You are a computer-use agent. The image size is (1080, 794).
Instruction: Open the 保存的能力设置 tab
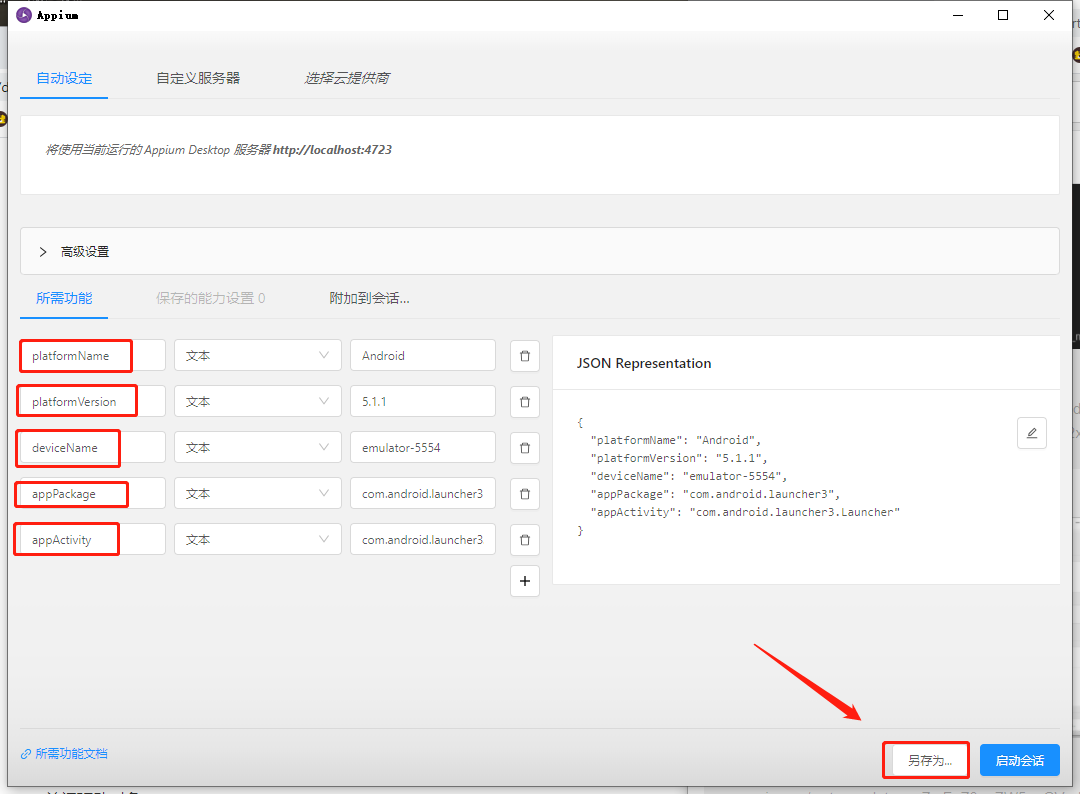pyautogui.click(x=210, y=298)
